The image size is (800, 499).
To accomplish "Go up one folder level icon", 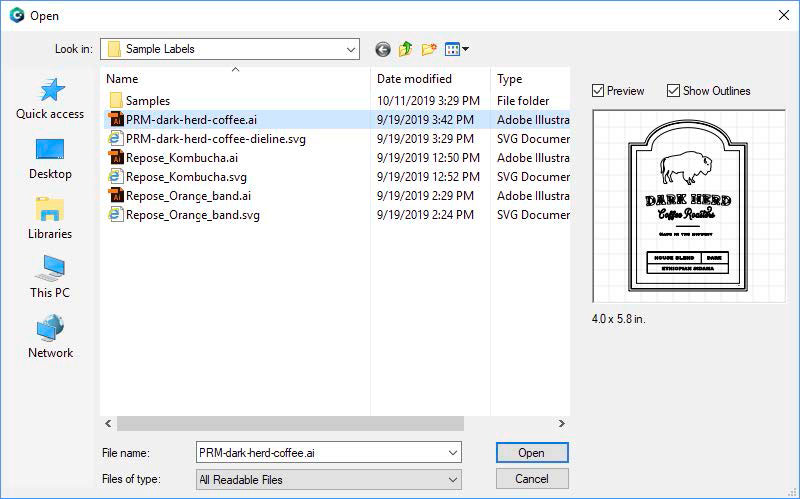I will (406, 49).
